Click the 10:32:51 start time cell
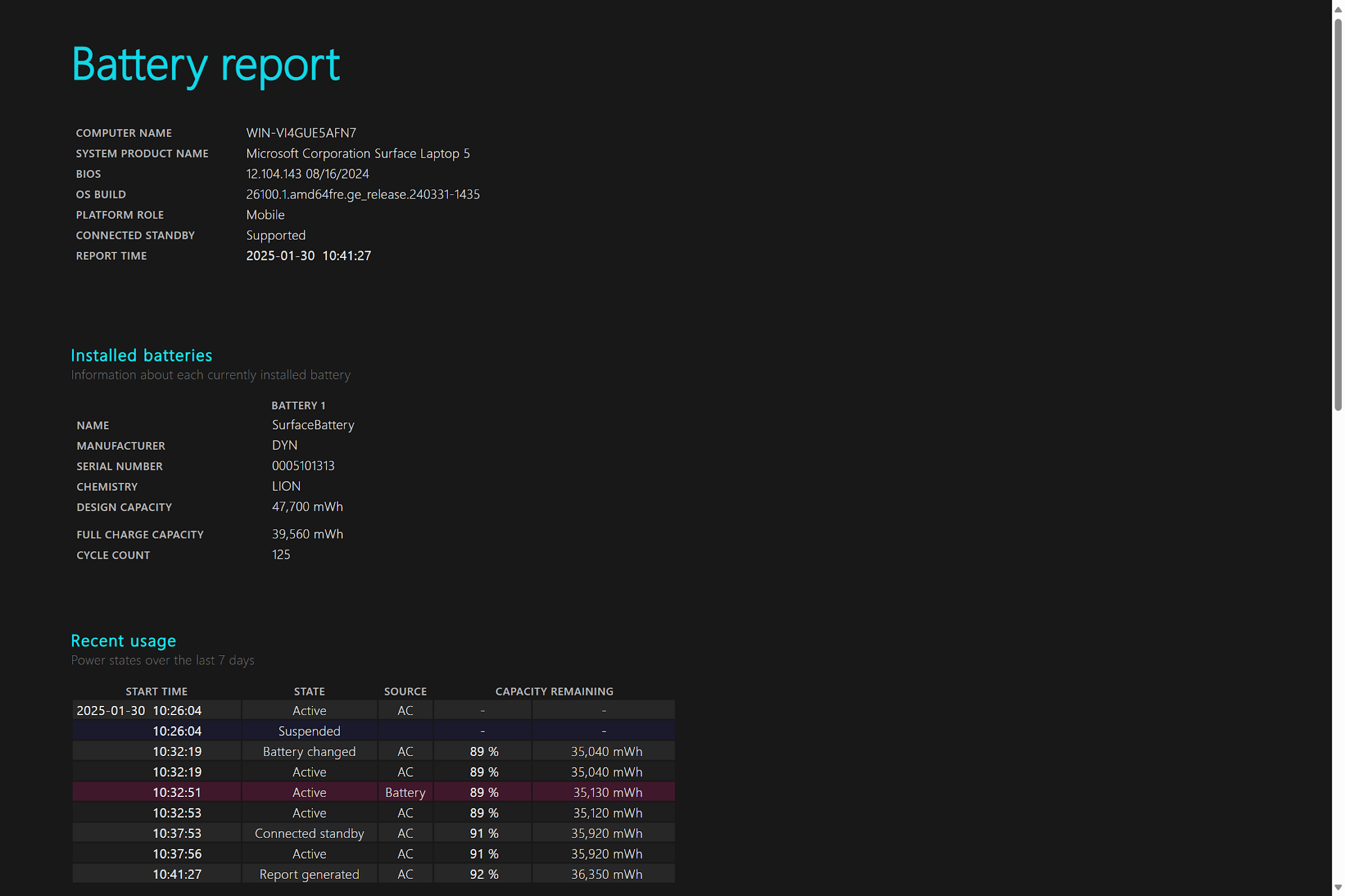Screen dimensions: 1345x896 (157, 792)
